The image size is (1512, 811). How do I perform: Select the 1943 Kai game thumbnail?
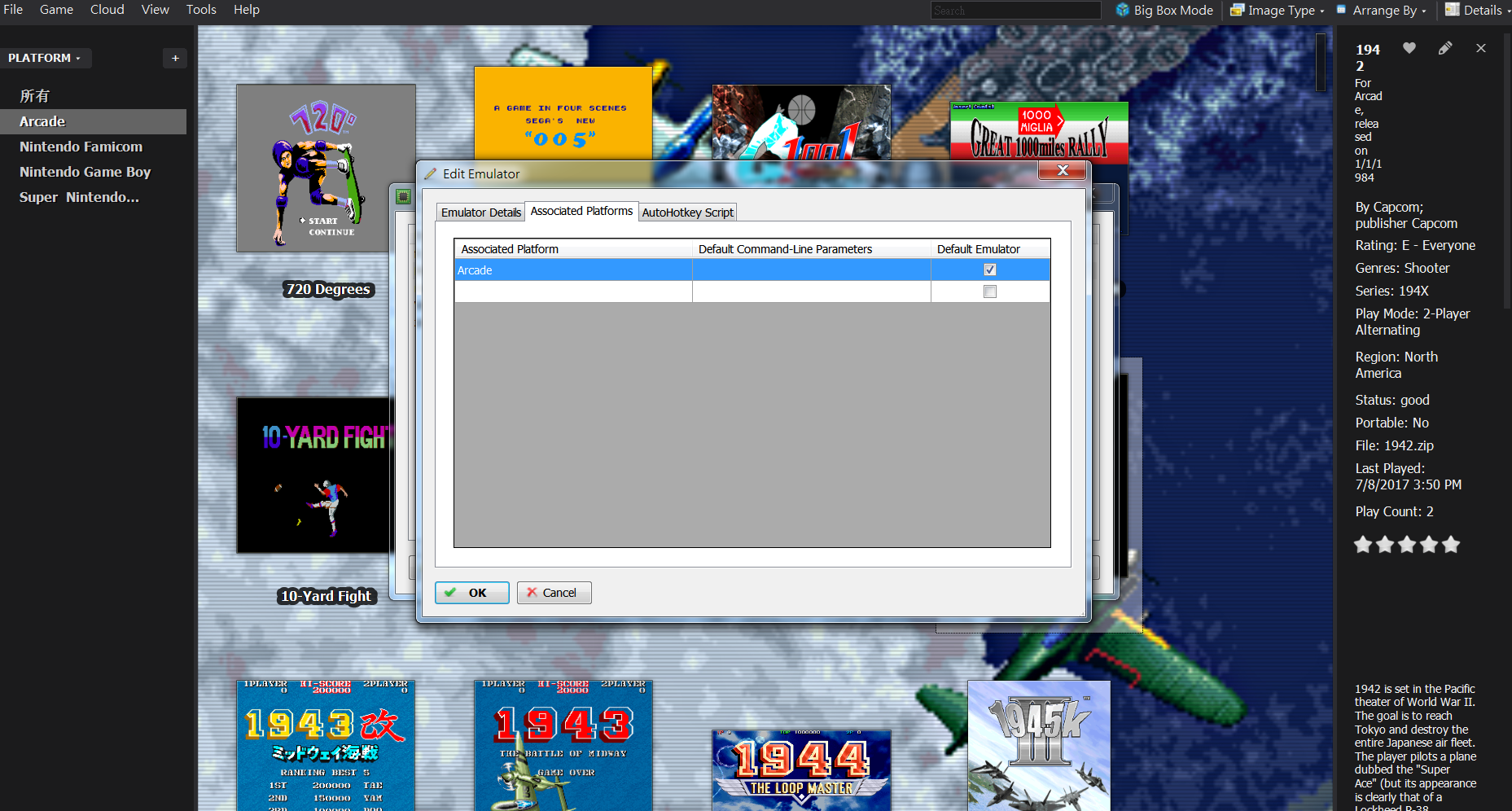(x=326, y=745)
